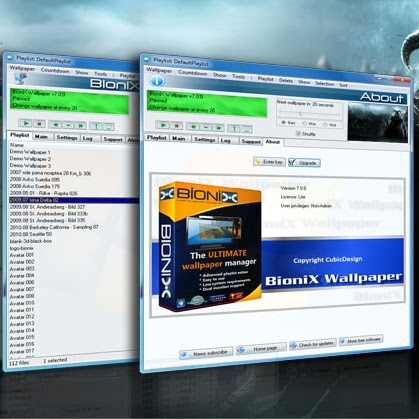Click dash button between previous and next, About window
Viewport: 419px width, 419px height.
[x=206, y=127]
